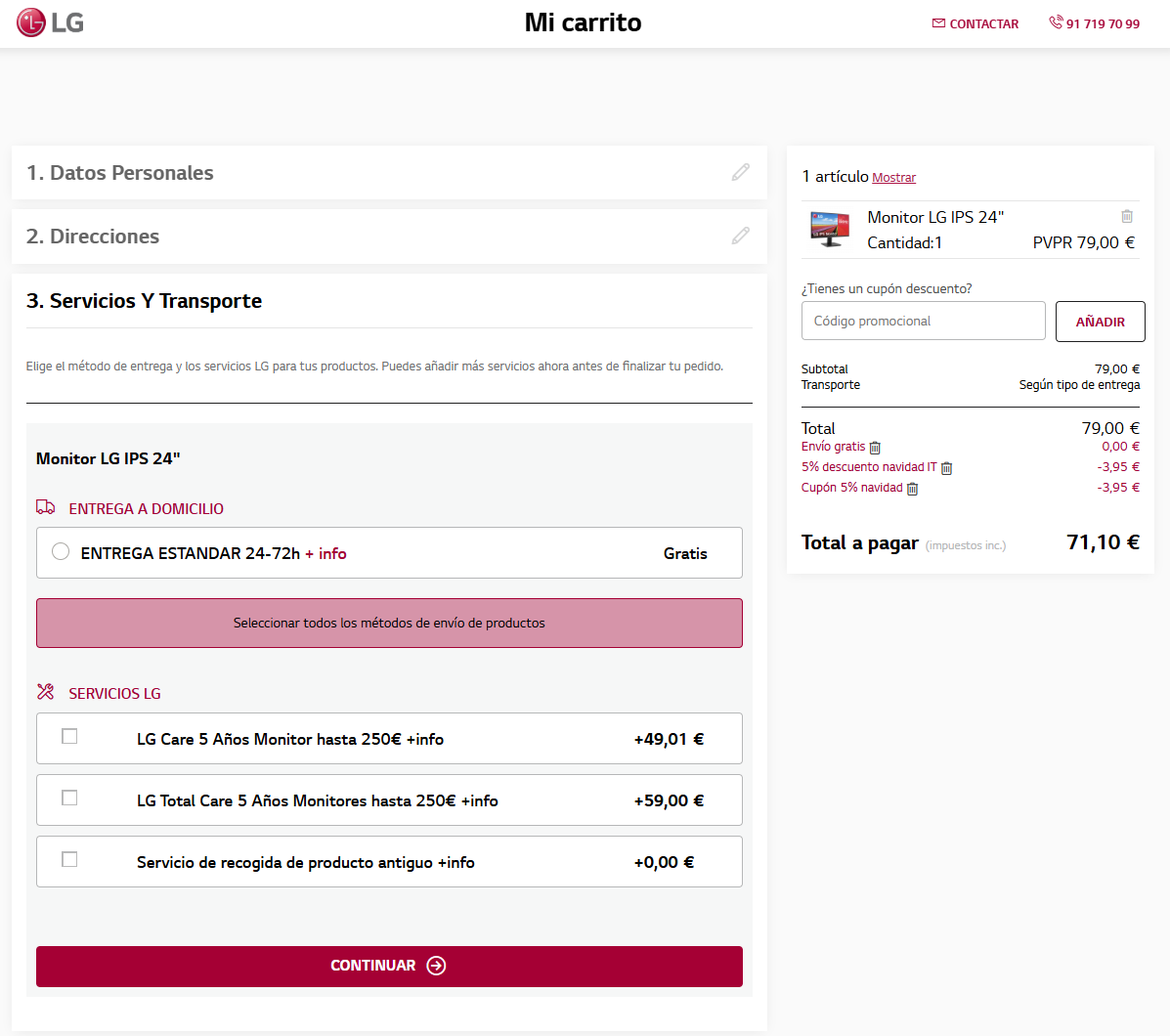Click the Gratis delivery price label
Image resolution: width=1170 pixels, height=1036 pixels.
(685, 553)
